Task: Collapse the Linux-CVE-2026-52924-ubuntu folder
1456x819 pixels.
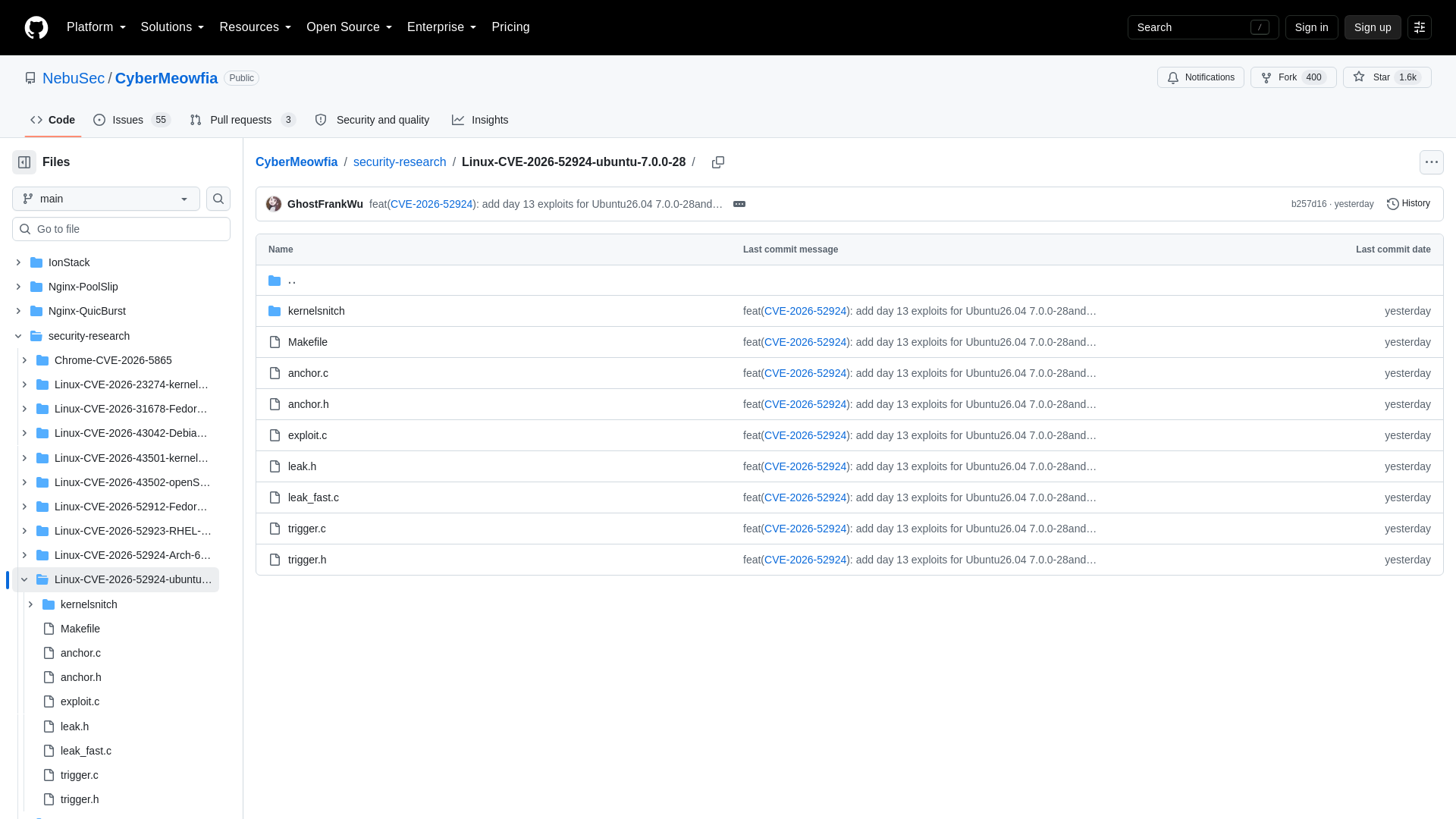Action: tap(24, 579)
